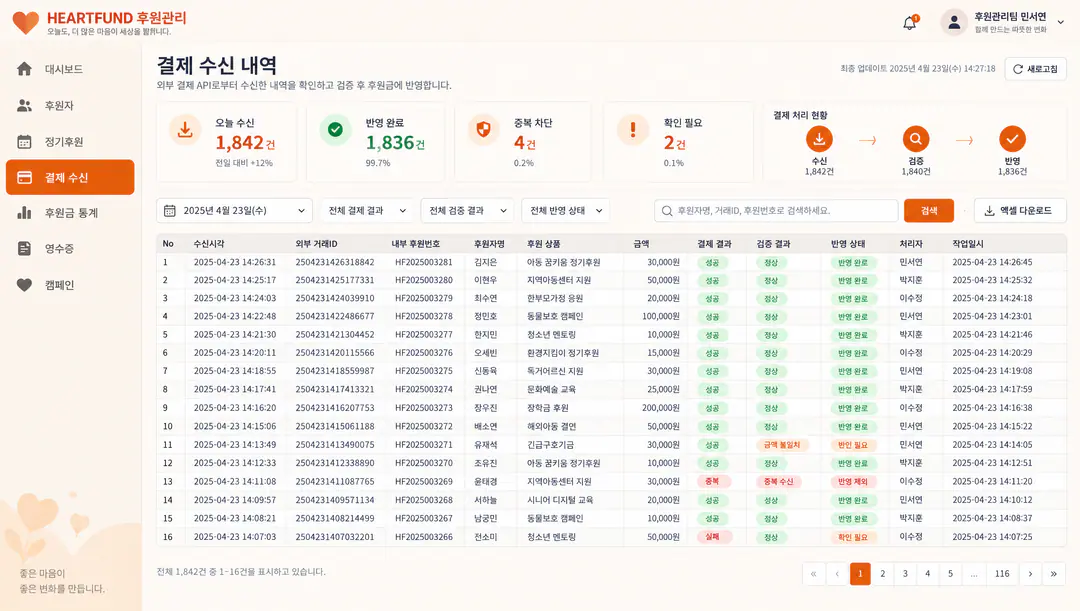Click the 오늘 수신 download icon
1080x611 pixels.
point(185,130)
